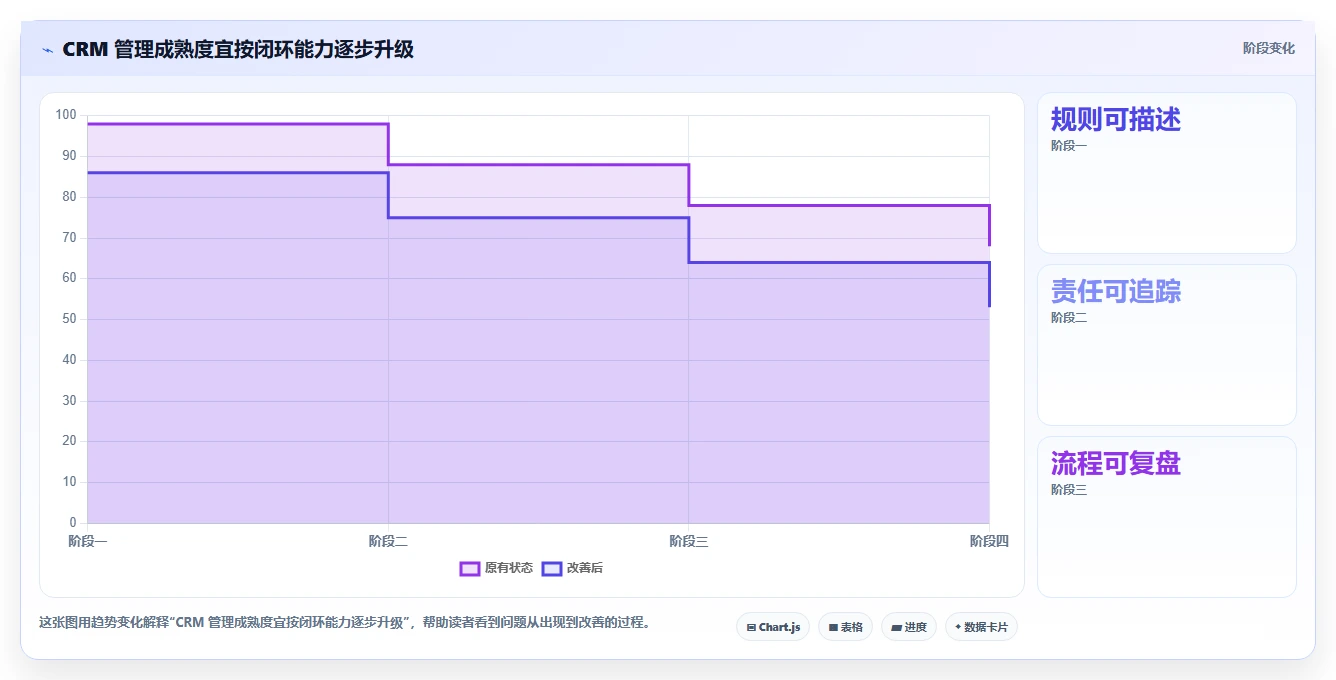
Task: Toggle the 改善后 legend entry
Action: tap(572, 568)
